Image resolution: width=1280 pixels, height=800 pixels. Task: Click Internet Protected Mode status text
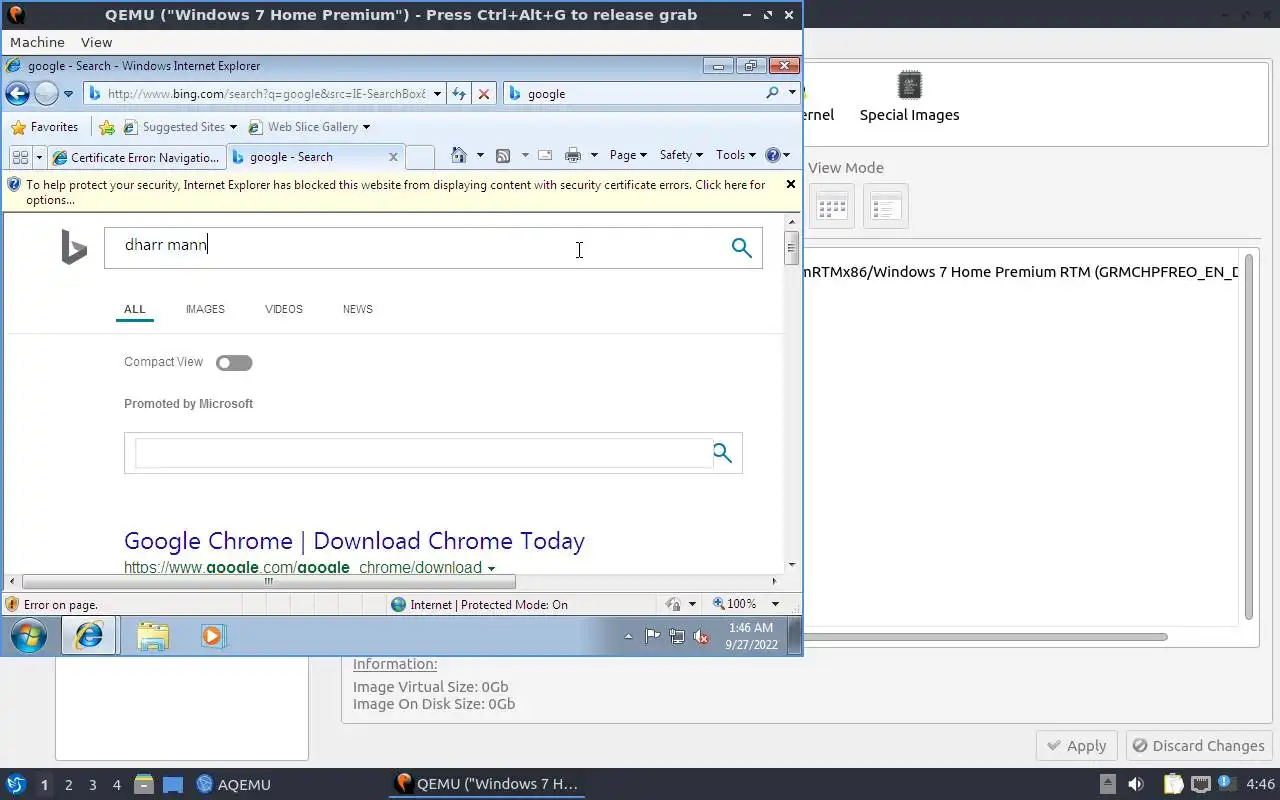pos(489,604)
